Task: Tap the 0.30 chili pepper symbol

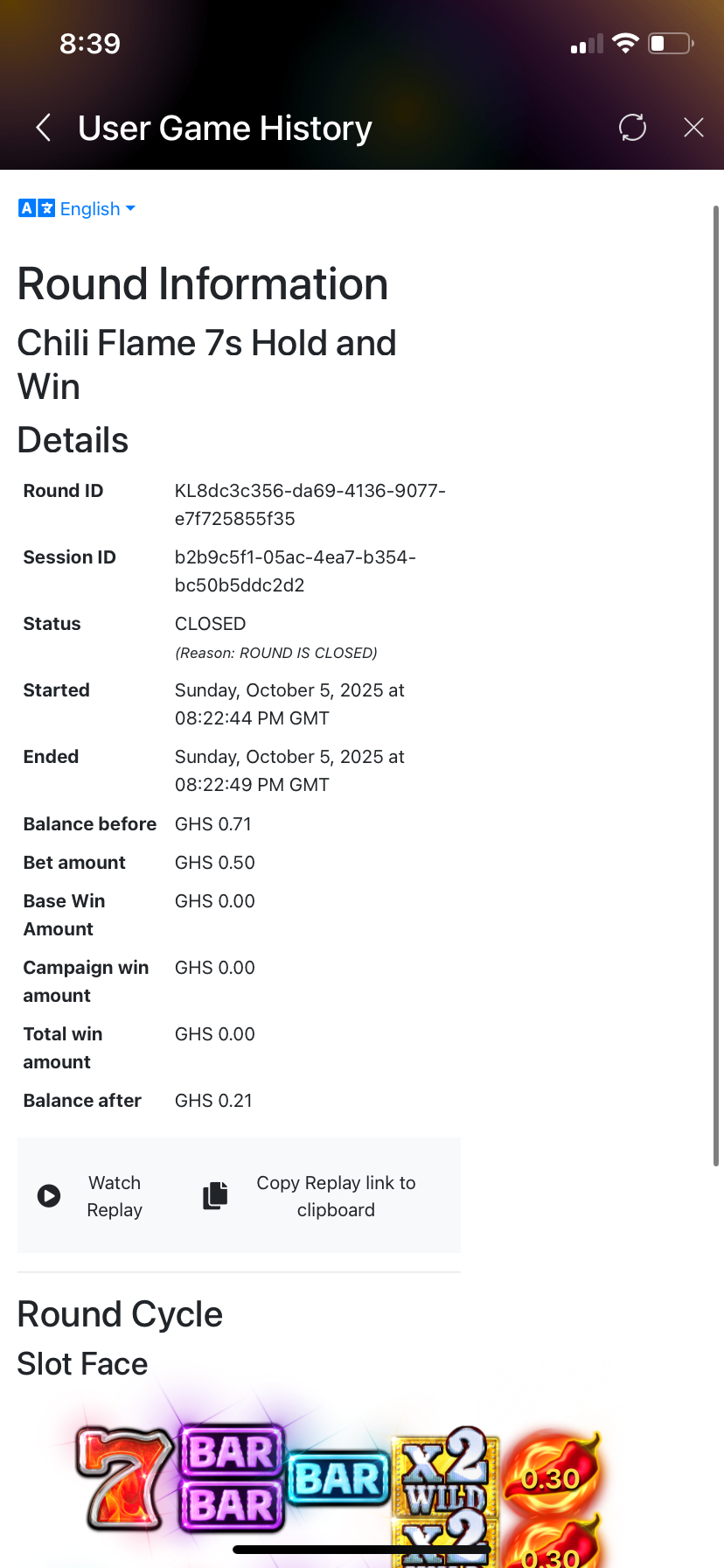Action: point(552,1477)
